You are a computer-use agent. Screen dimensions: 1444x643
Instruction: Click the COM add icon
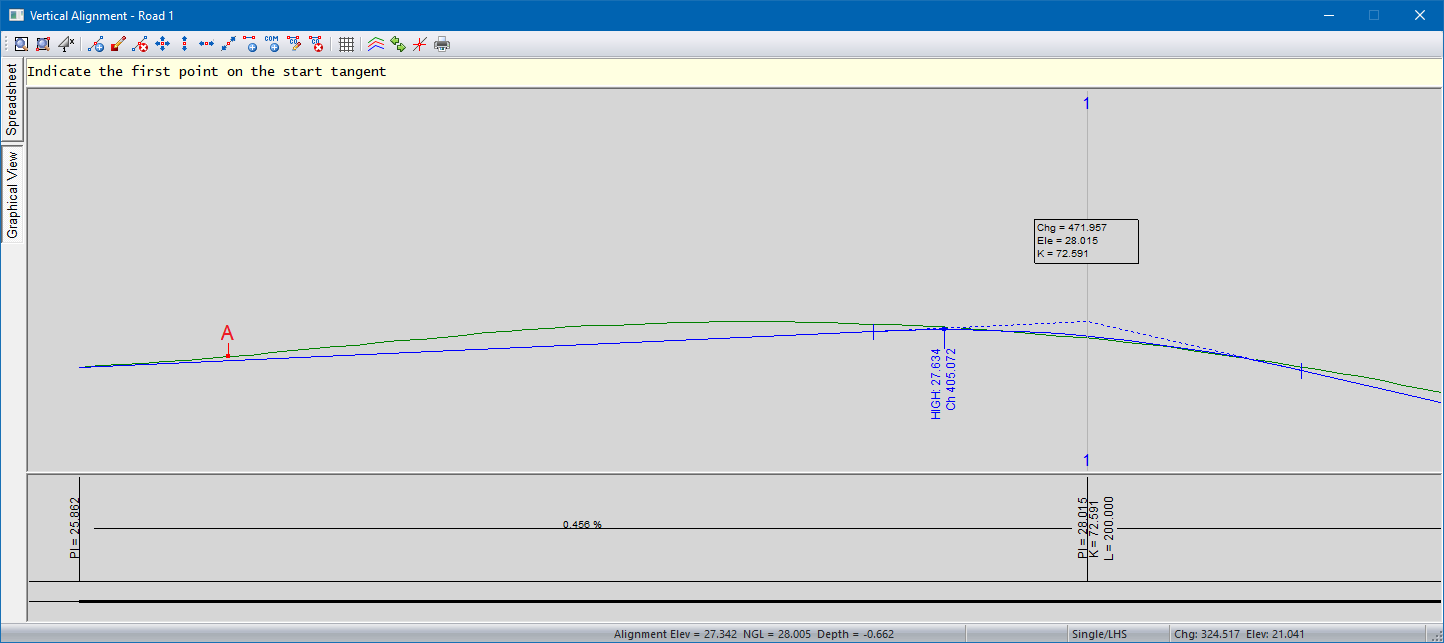pyautogui.click(x=272, y=44)
